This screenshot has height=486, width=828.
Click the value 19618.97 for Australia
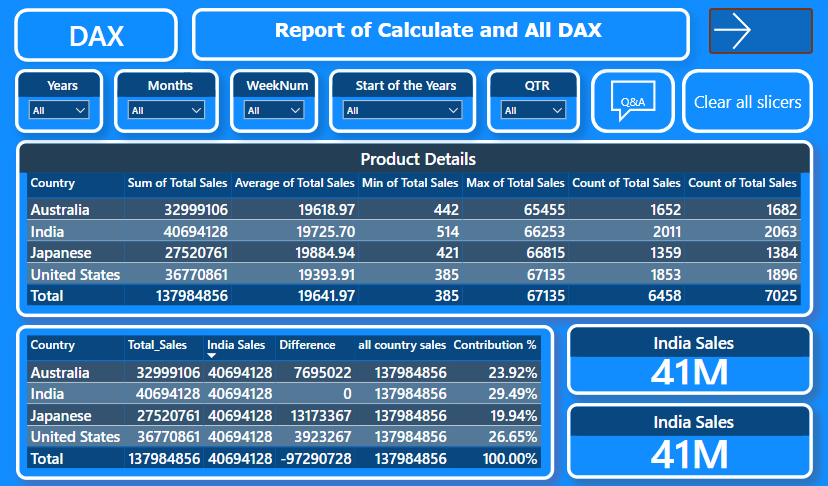tap(326, 210)
